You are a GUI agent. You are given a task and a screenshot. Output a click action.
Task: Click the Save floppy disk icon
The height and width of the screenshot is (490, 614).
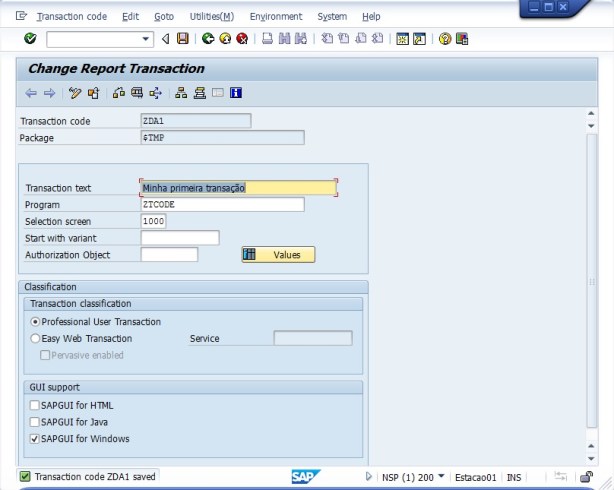tap(182, 38)
